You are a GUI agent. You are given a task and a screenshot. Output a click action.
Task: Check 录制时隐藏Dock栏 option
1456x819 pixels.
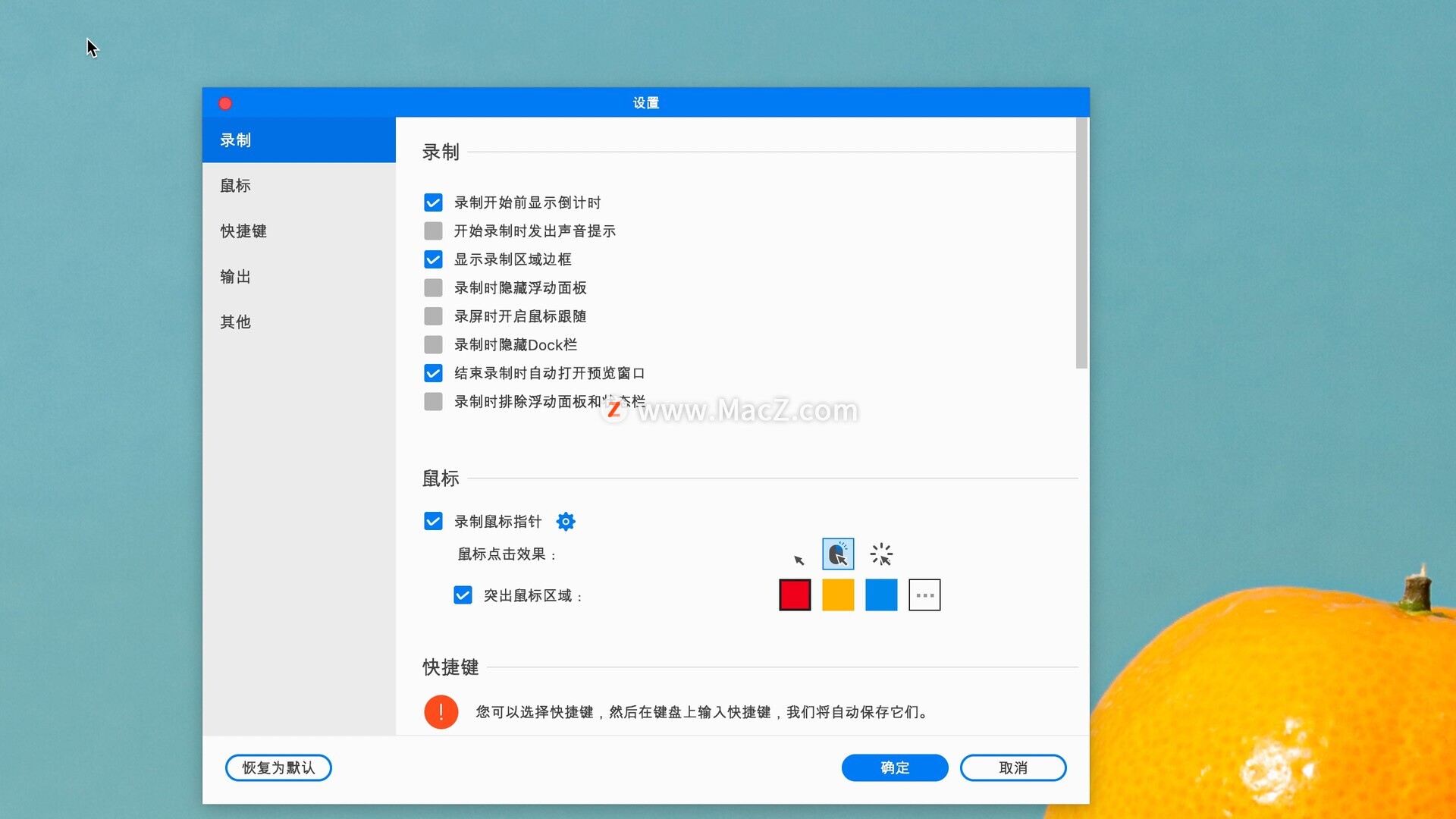433,344
